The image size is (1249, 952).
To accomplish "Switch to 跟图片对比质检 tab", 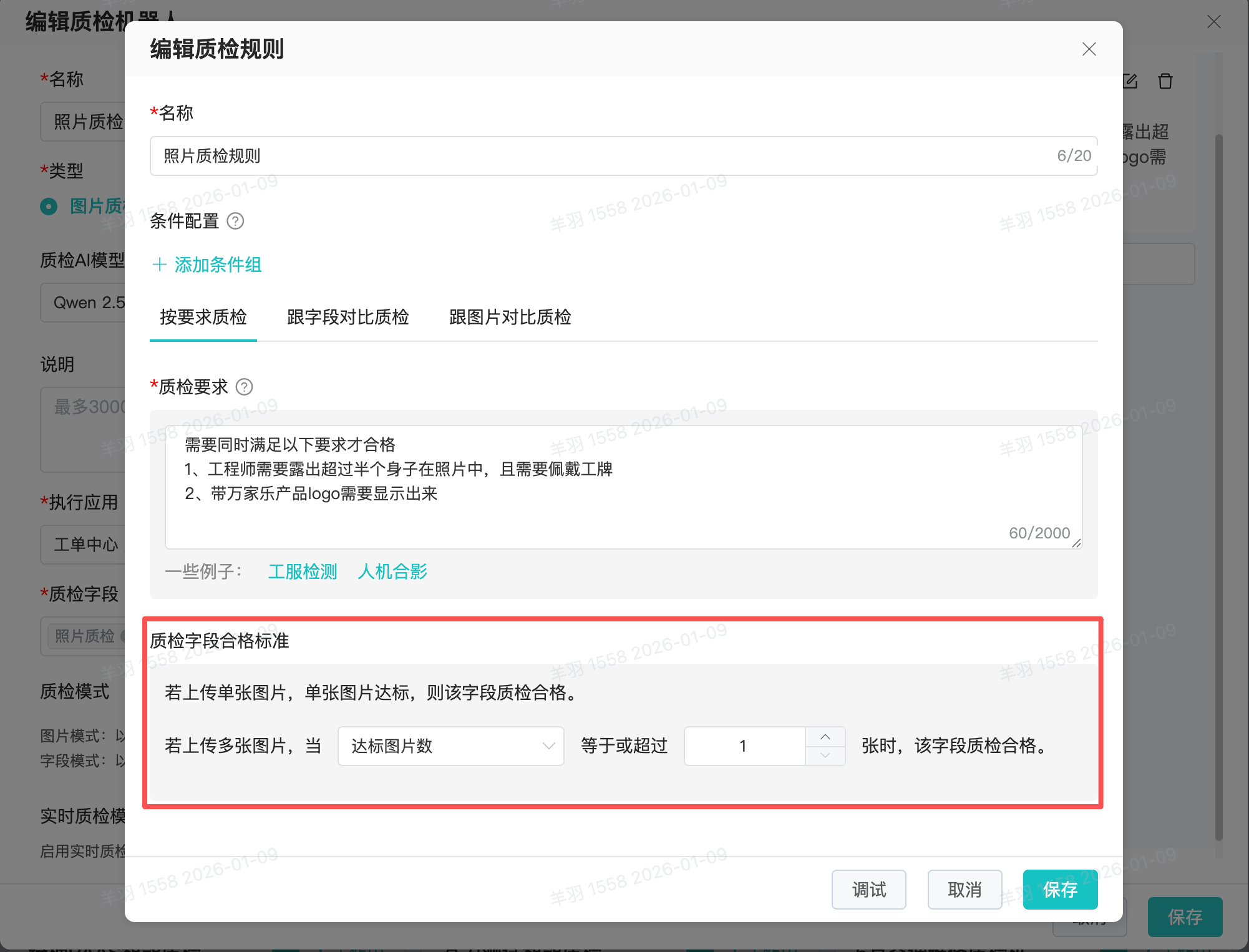I will pos(510,317).
